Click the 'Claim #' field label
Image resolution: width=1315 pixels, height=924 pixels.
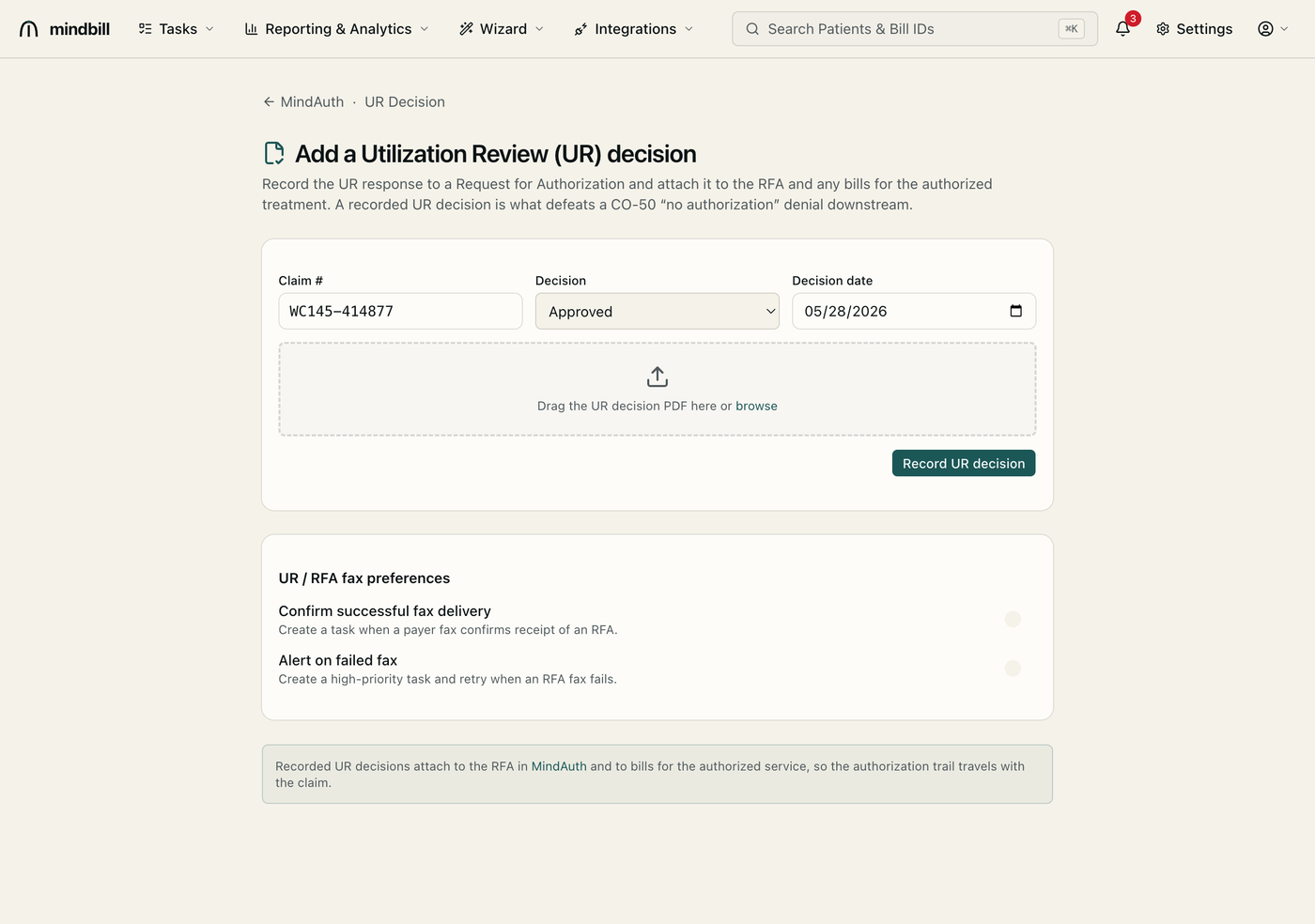click(301, 281)
